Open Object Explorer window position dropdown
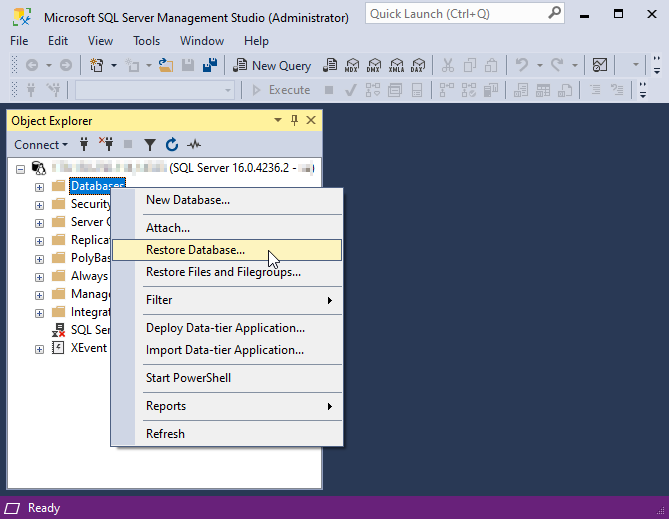 coord(278,120)
